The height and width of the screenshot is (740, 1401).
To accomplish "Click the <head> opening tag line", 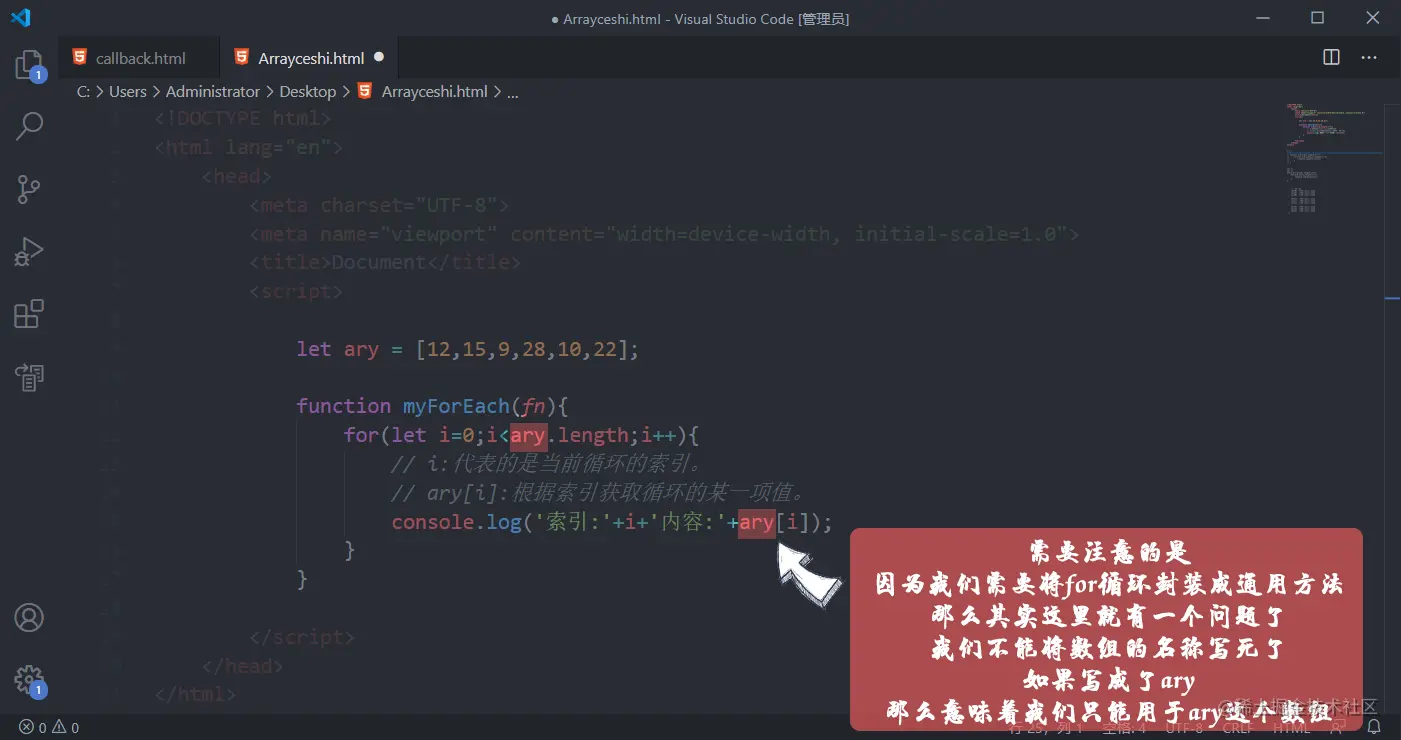I will click(237, 176).
